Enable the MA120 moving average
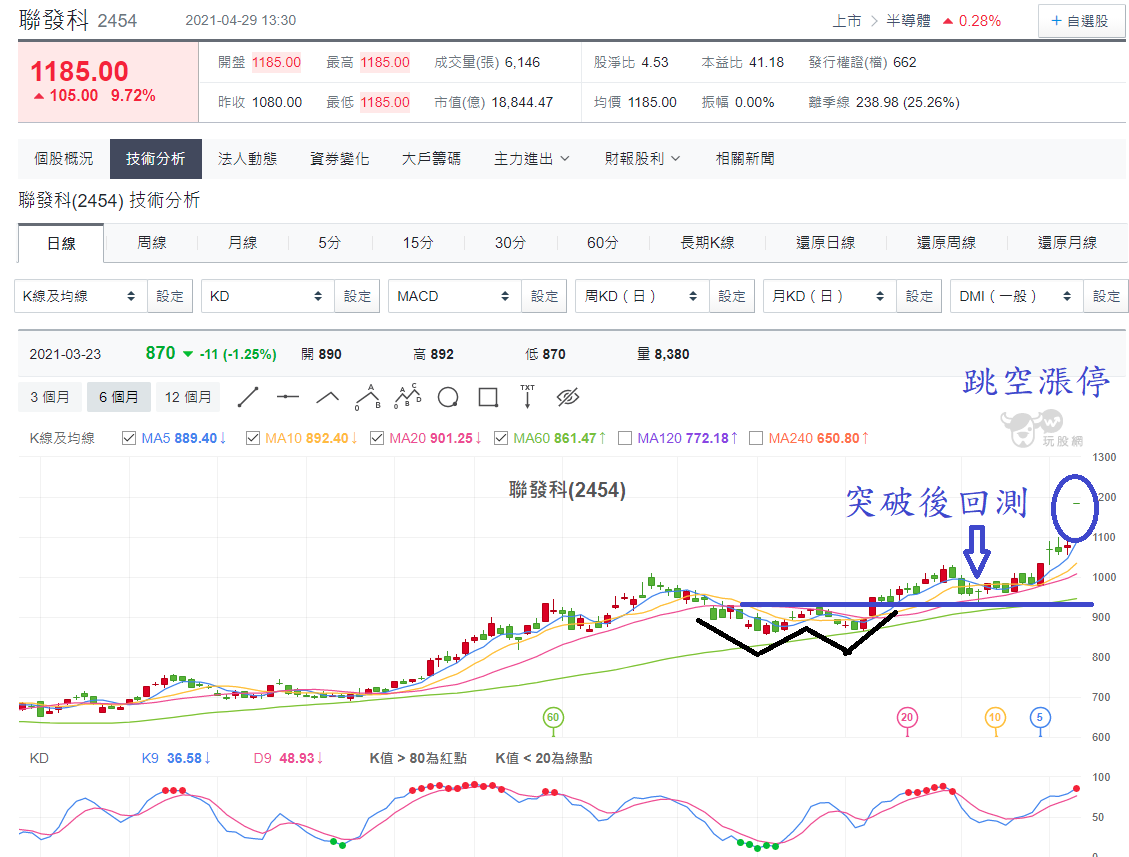The width and height of the screenshot is (1129, 857). [x=625, y=438]
